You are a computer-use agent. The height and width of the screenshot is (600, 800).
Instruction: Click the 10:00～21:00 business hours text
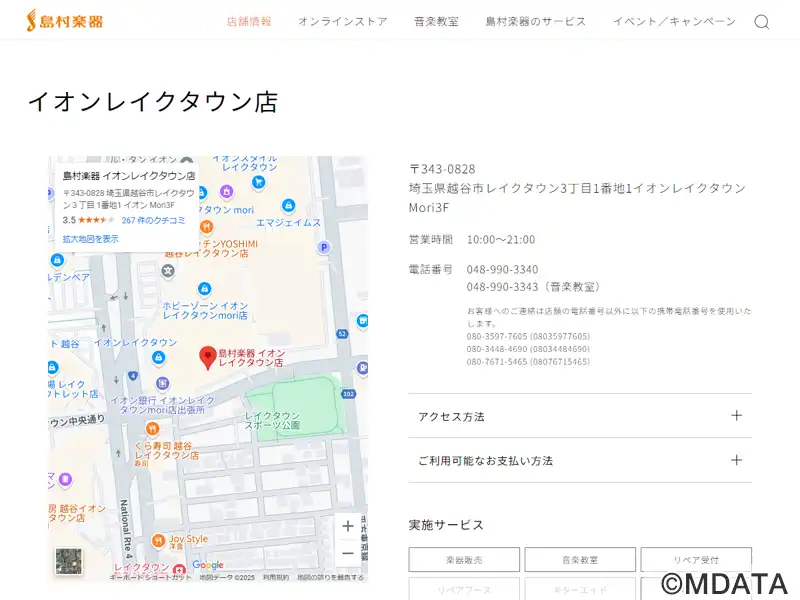tap(501, 239)
